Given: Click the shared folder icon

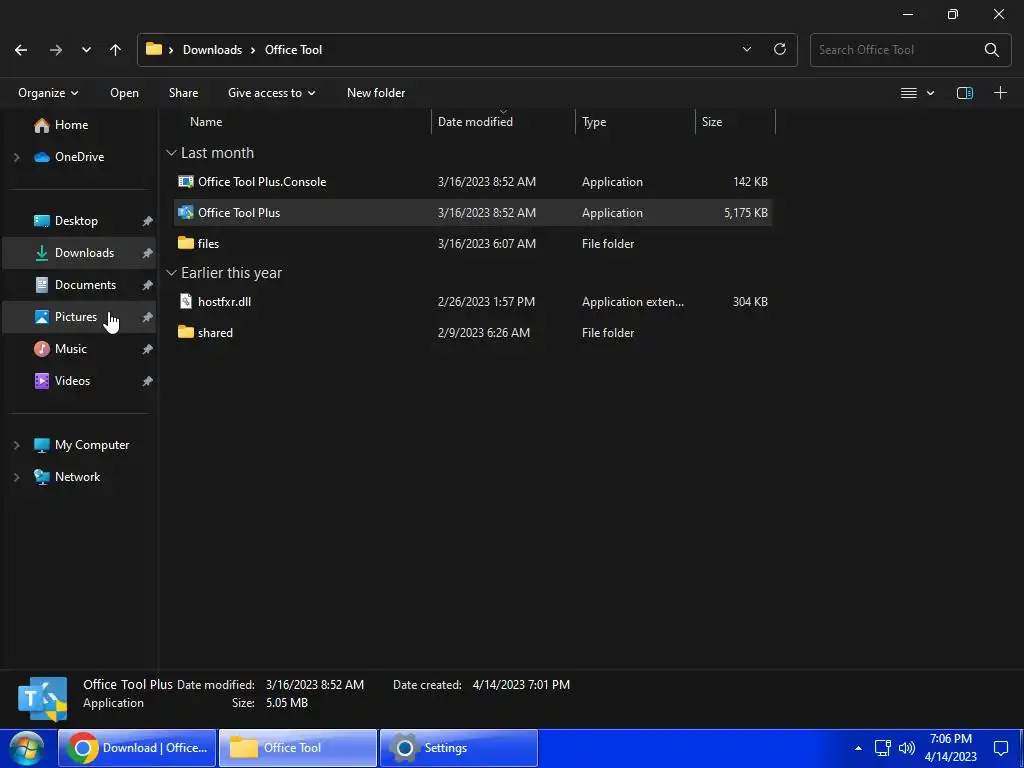Looking at the screenshot, I should (x=186, y=332).
